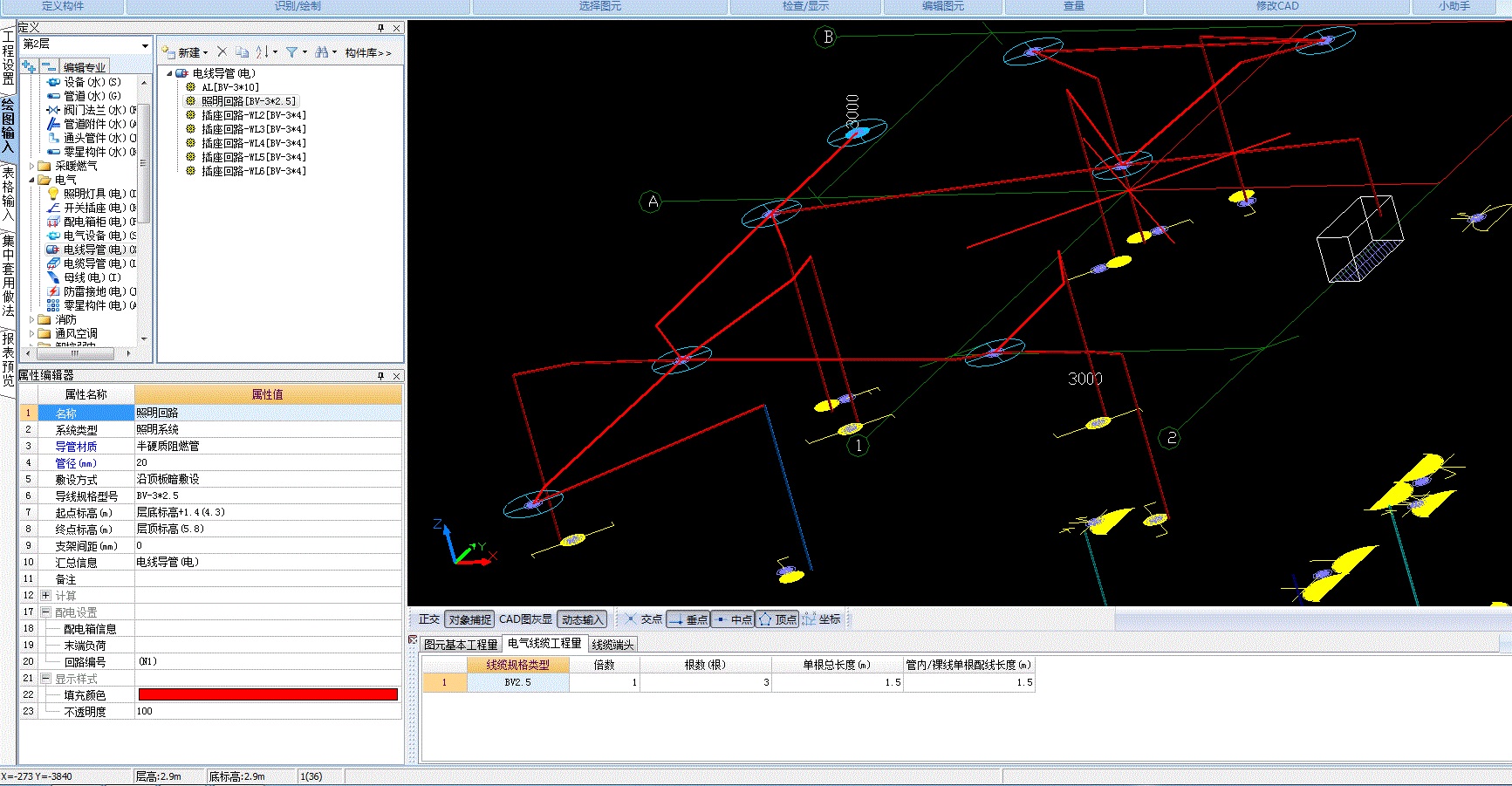Toggle 顶点 vertex snap

777,619
